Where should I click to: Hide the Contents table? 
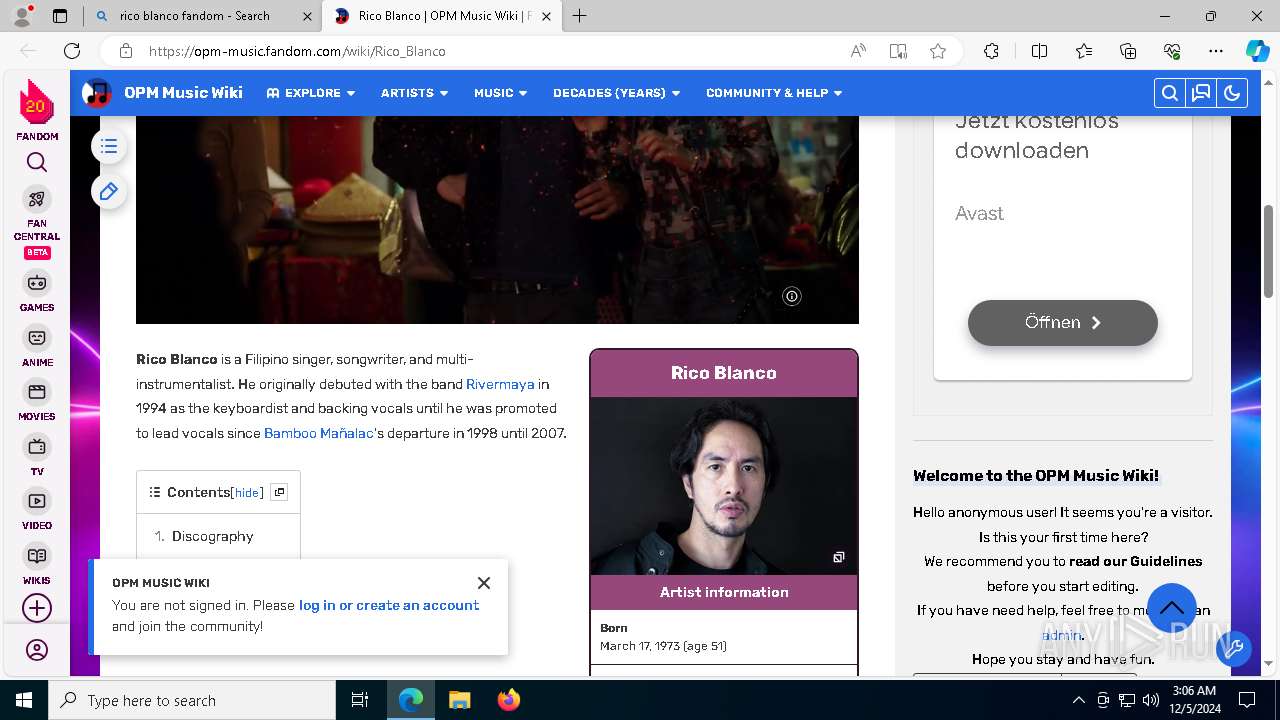pyautogui.click(x=247, y=493)
